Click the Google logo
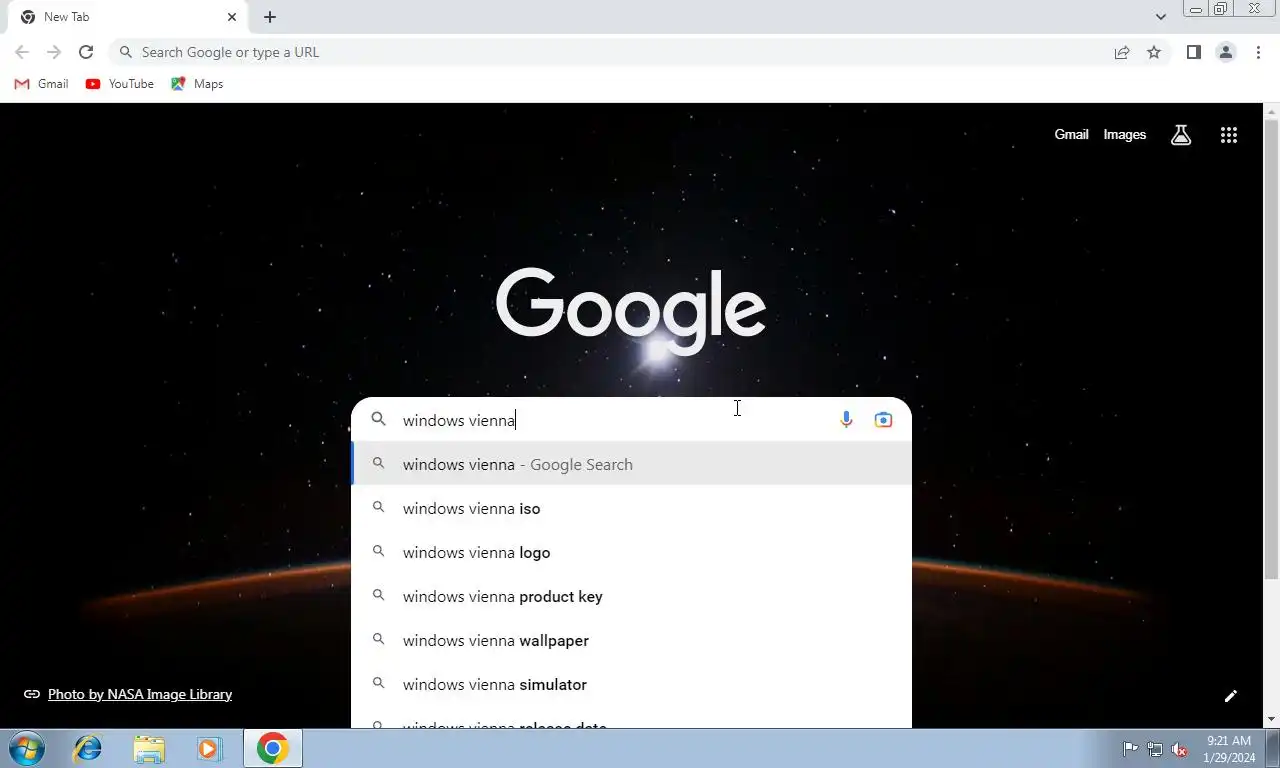 point(631,309)
